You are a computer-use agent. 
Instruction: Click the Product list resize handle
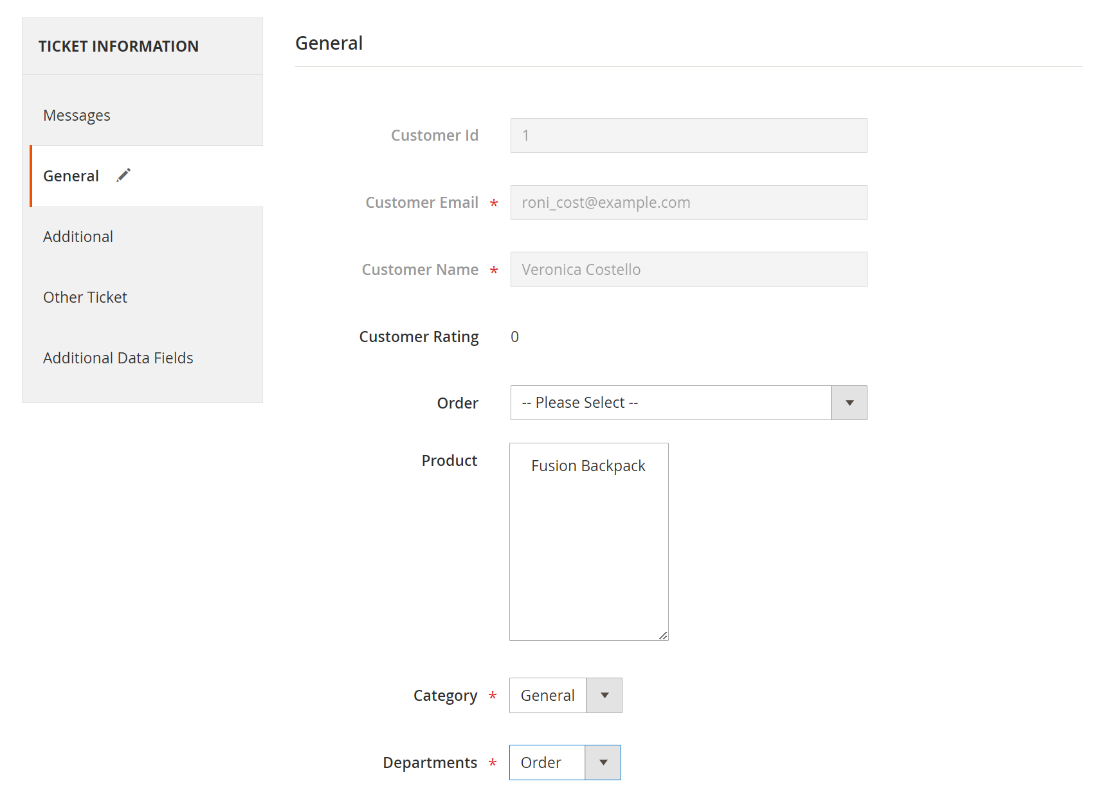click(662, 634)
